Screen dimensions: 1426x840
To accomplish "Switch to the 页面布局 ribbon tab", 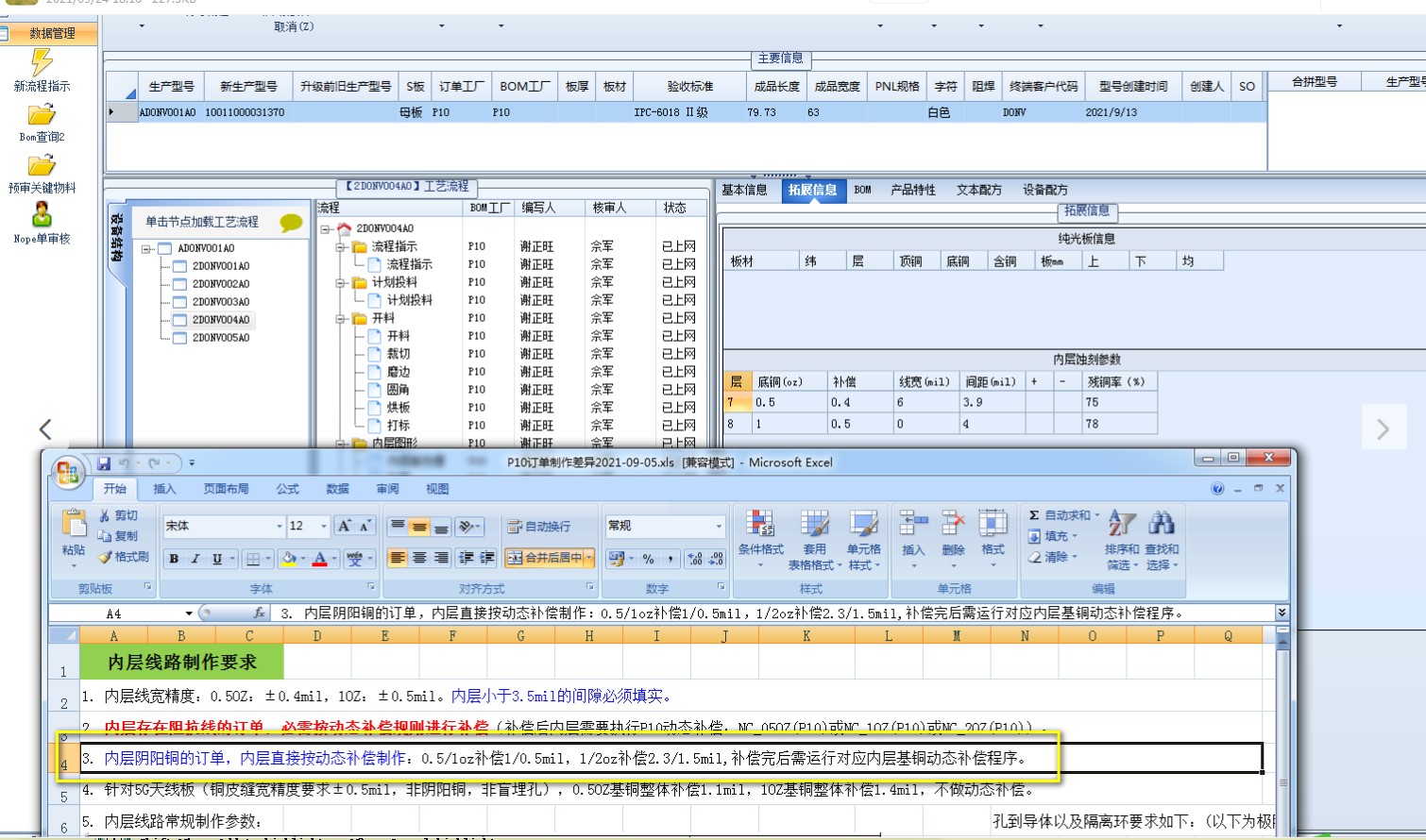I will pos(226,489).
